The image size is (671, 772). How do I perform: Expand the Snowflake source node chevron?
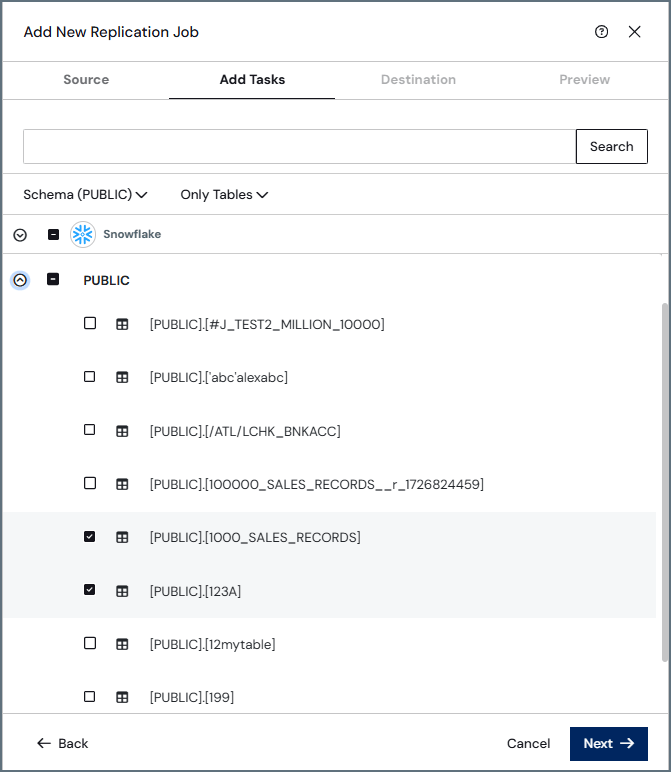[20, 235]
